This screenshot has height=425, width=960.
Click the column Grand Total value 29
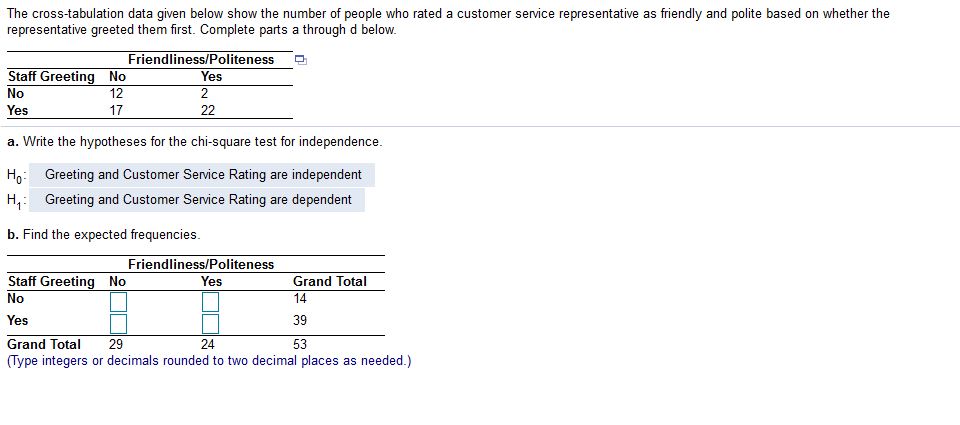click(x=116, y=344)
